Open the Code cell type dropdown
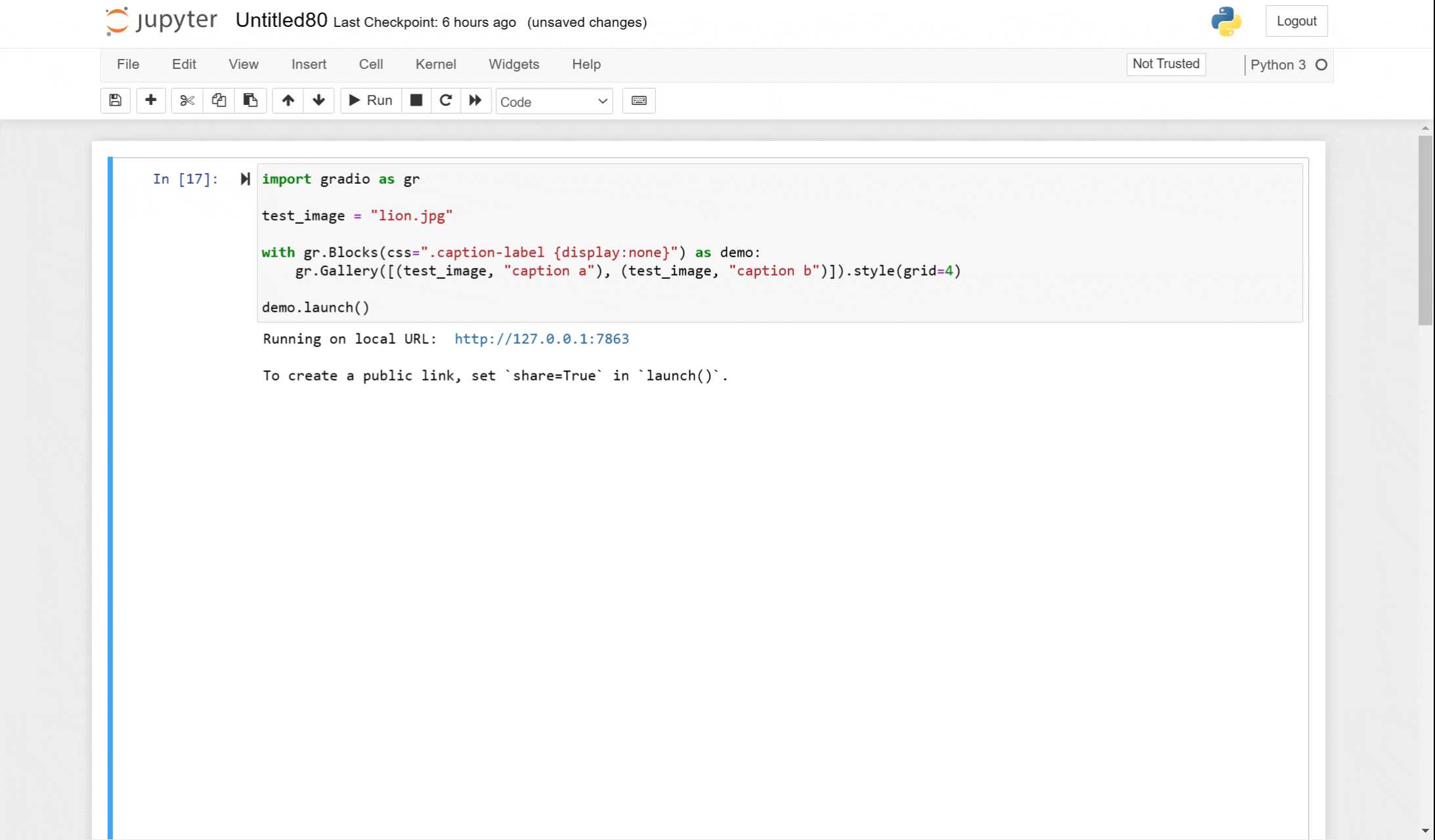The image size is (1435, 840). (554, 102)
